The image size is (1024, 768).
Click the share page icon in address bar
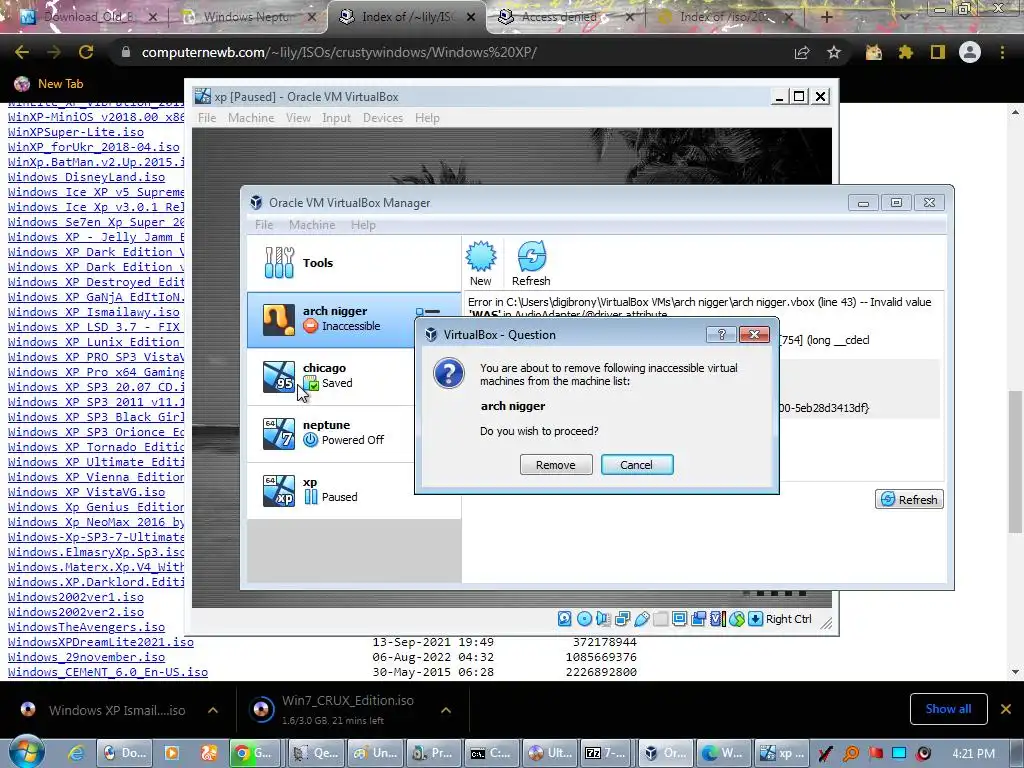pyautogui.click(x=802, y=52)
